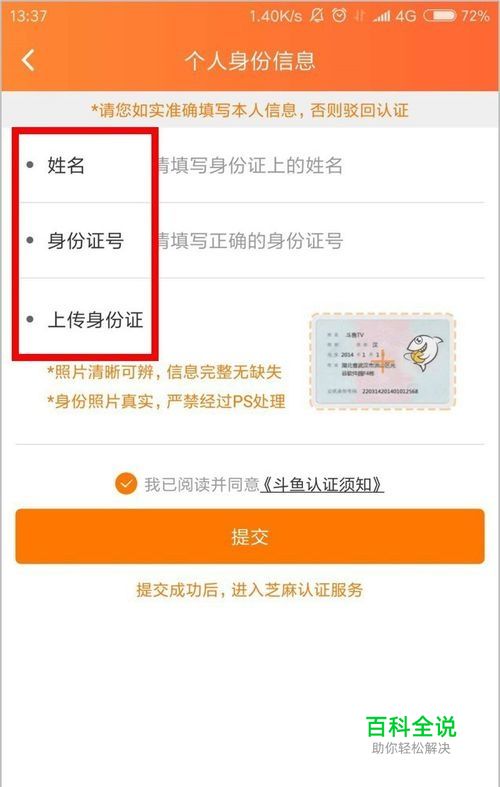Tap the battery icon in status bar
500x787 pixels.
[x=440, y=16]
